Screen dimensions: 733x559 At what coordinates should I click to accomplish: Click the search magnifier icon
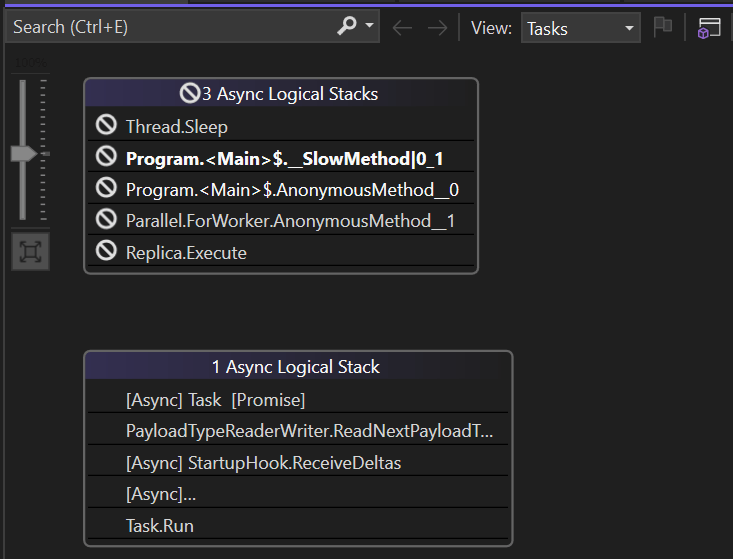point(347,27)
